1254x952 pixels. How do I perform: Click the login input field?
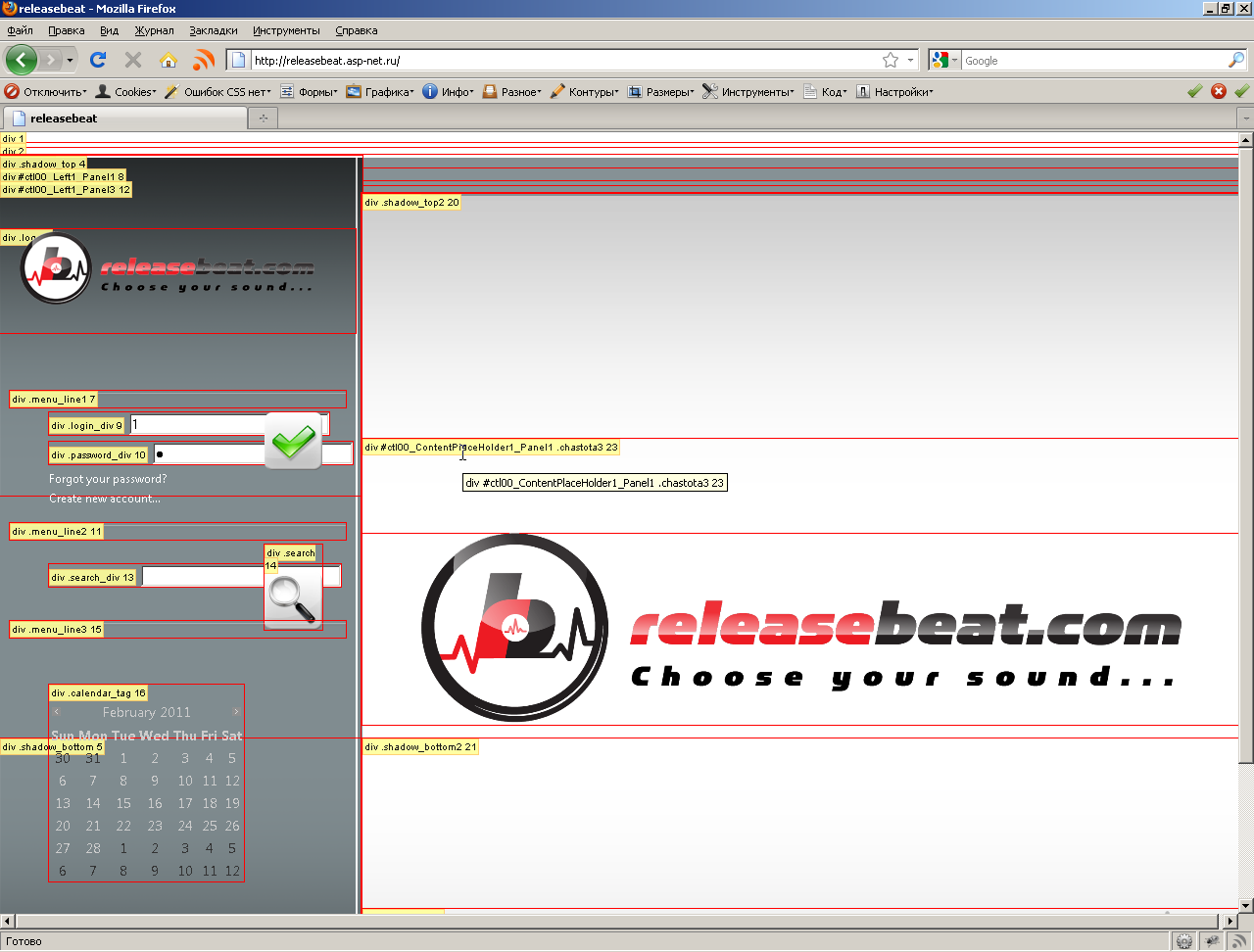click(x=229, y=424)
